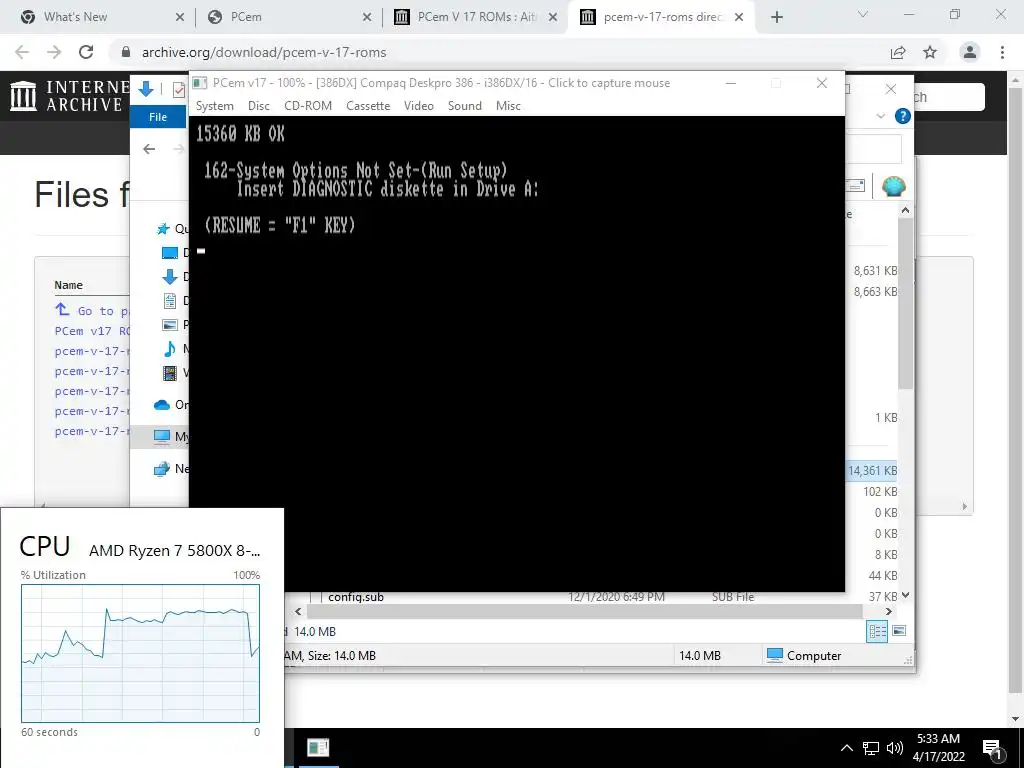Close the PCem browser tab
The height and width of the screenshot is (768, 1024).
367,18
